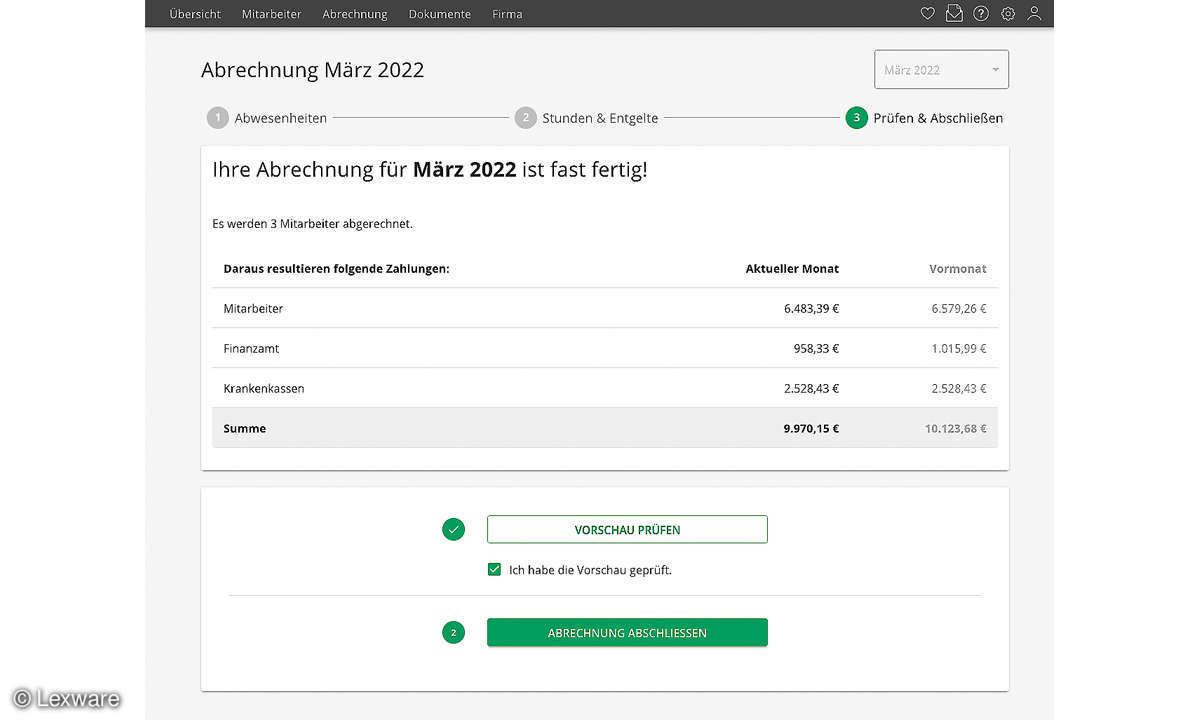This screenshot has width=1200, height=720.
Task: Open the März 2022 month dropdown
Action: (941, 70)
